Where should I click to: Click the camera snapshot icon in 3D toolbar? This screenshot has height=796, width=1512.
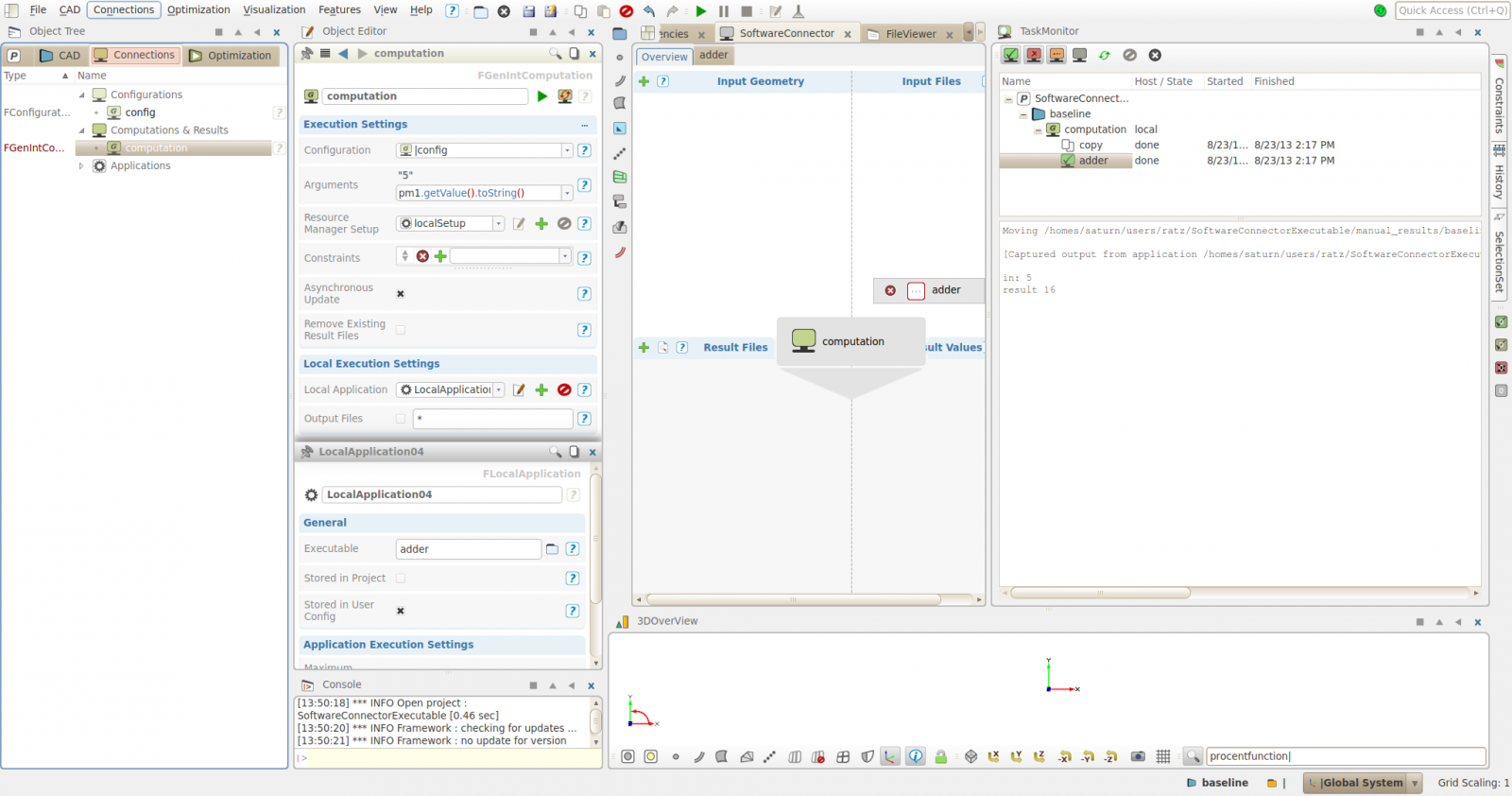pyautogui.click(x=1139, y=756)
